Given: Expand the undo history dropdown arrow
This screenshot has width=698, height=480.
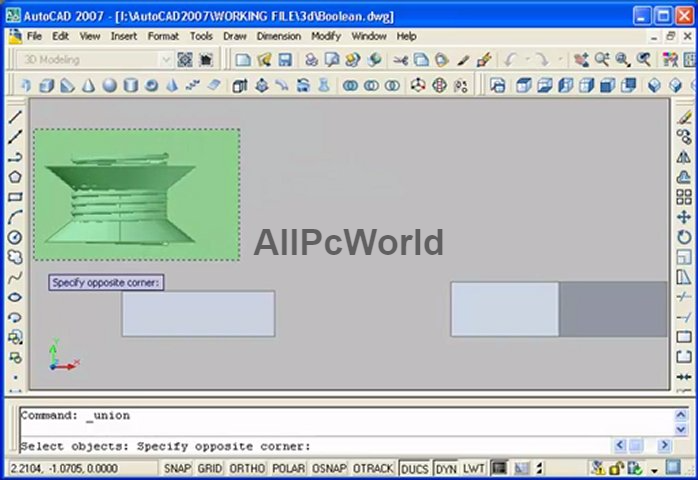Looking at the screenshot, I should 527,59.
